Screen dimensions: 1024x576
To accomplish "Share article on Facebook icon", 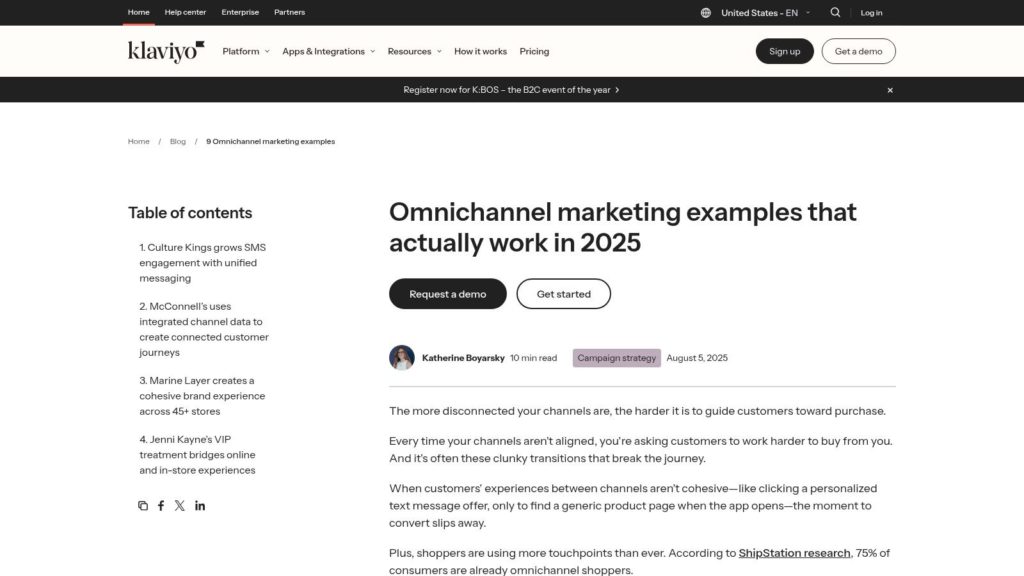I will 161,506.
